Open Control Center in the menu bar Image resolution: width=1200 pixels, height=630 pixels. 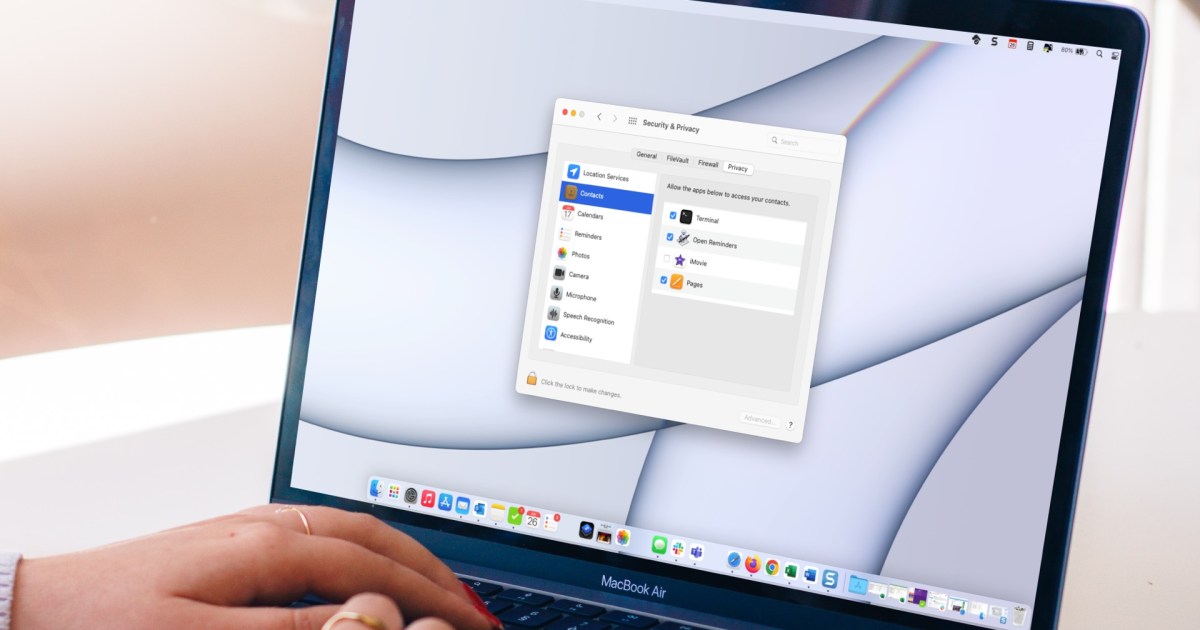1115,55
